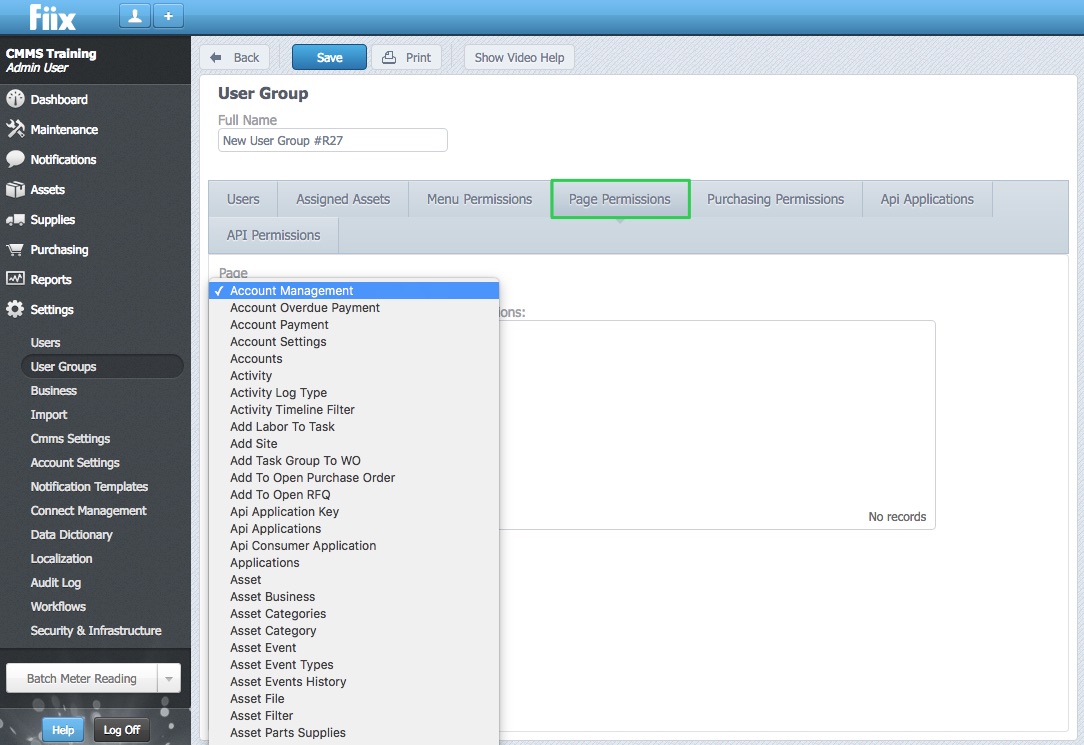Switch to Purchasing Permissions tab

click(x=775, y=199)
